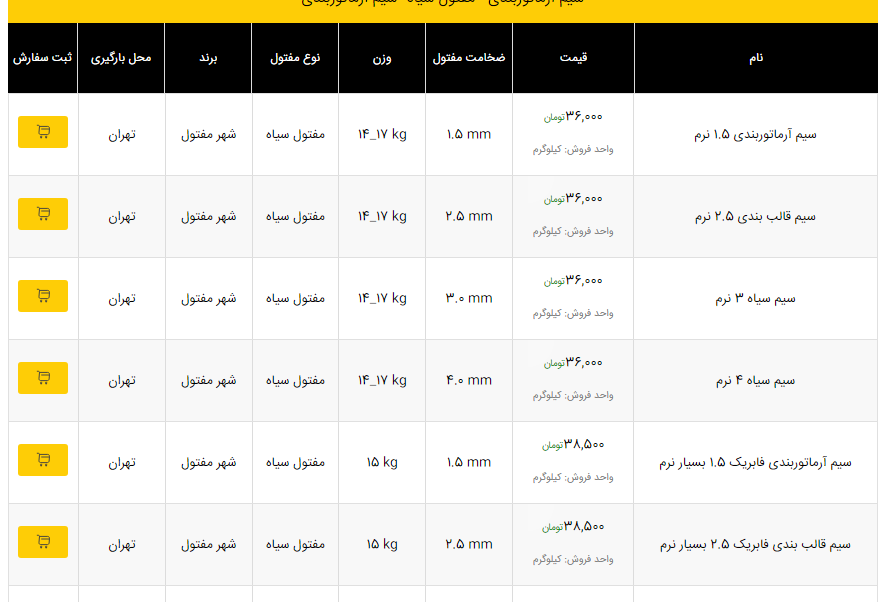The image size is (888, 602).
Task: Click cart icon for سیم آرماتوربندی ۱.۵ نرم
Action: pos(43,132)
